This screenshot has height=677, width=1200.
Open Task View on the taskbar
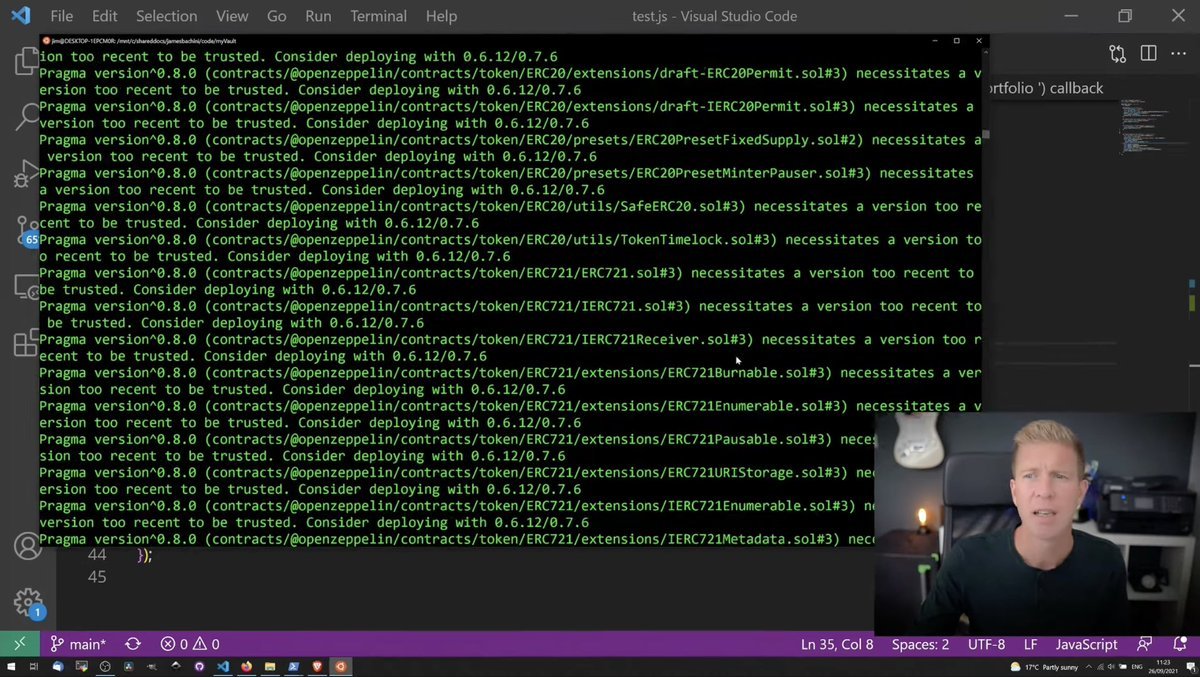pyautogui.click(x=34, y=667)
